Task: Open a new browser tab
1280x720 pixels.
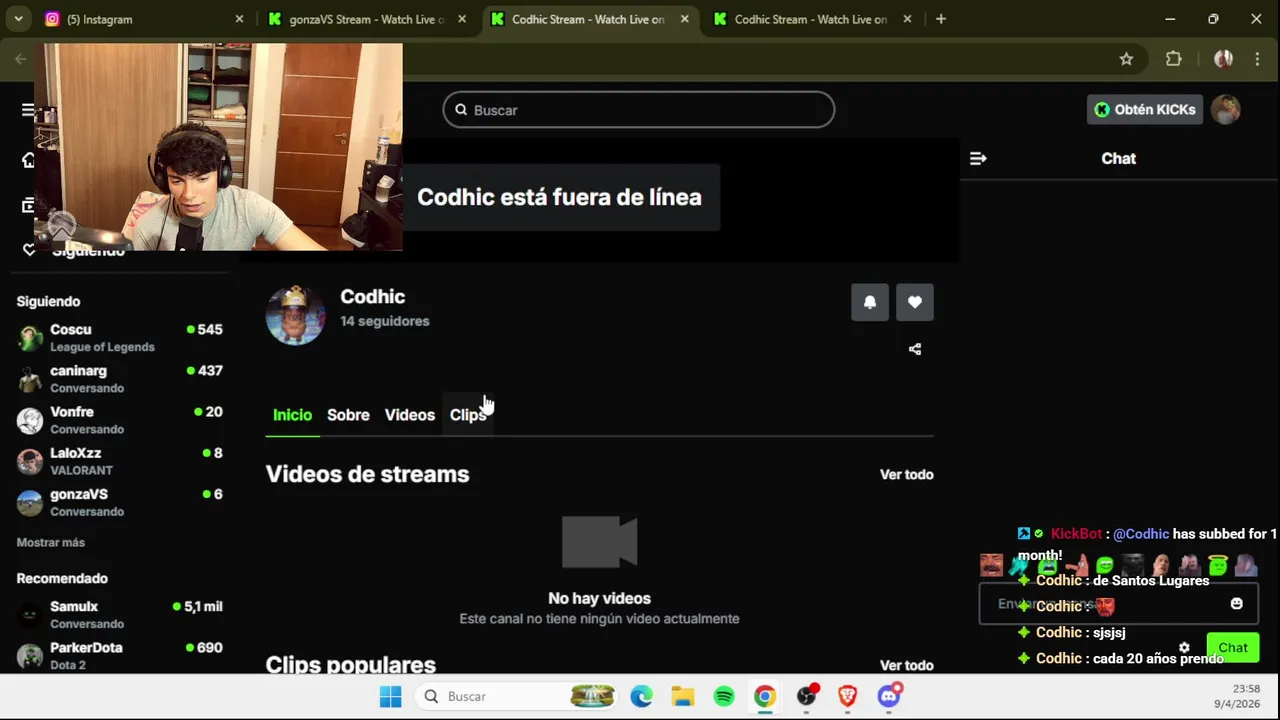Action: pos(940,19)
